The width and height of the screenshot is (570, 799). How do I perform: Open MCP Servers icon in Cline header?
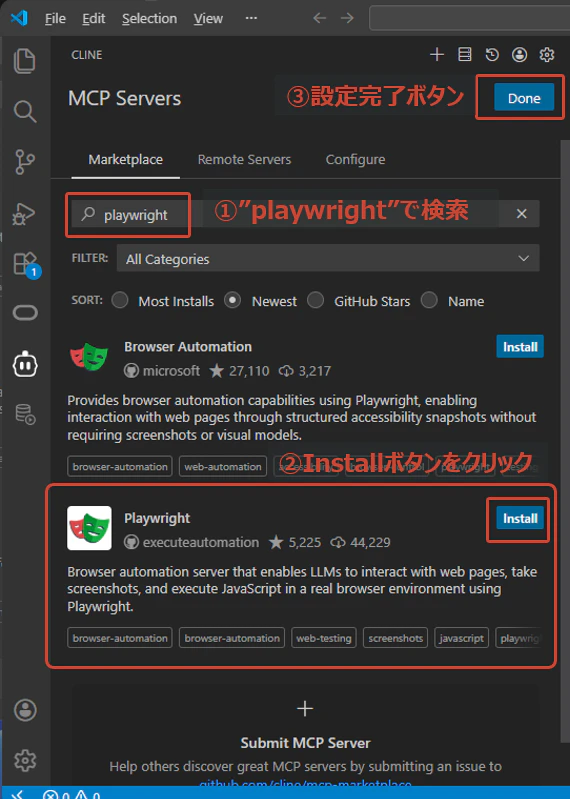pyautogui.click(x=465, y=55)
